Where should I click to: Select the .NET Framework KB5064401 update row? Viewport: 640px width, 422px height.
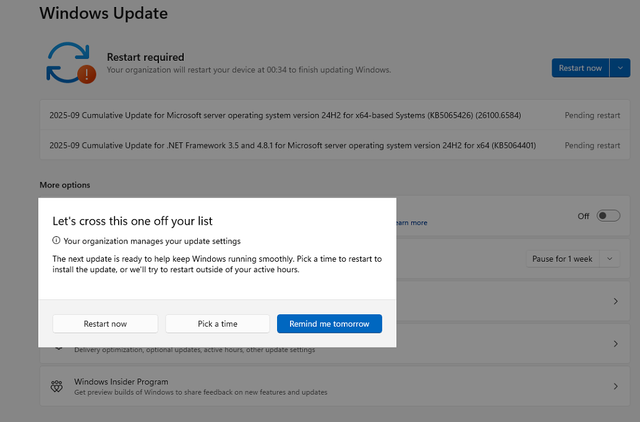pyautogui.click(x=335, y=145)
